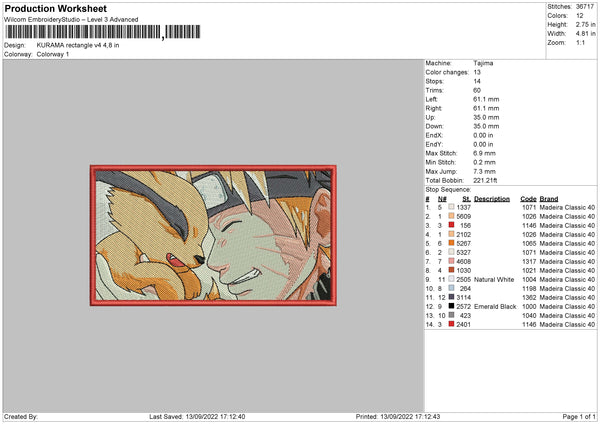Click the Stitches value 36717
Image resolution: width=600 pixels, height=424 pixels.
coord(585,7)
